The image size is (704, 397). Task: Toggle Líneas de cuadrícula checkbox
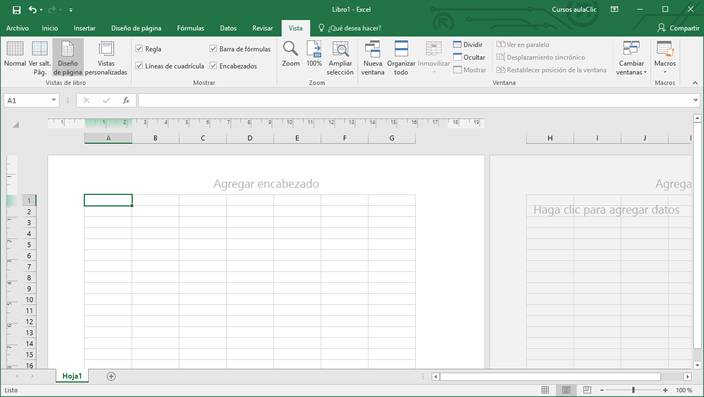(139, 66)
